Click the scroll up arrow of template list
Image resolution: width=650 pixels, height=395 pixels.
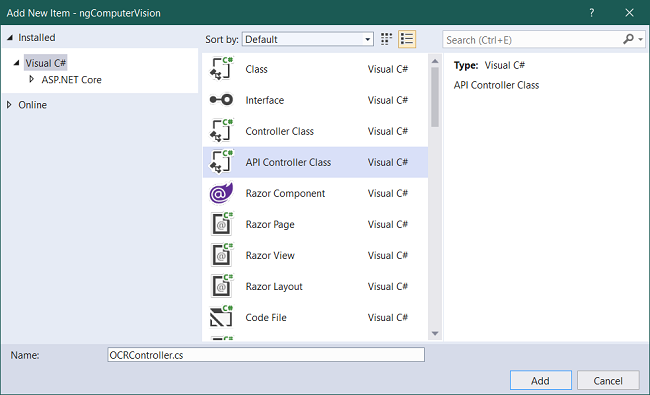pos(435,61)
